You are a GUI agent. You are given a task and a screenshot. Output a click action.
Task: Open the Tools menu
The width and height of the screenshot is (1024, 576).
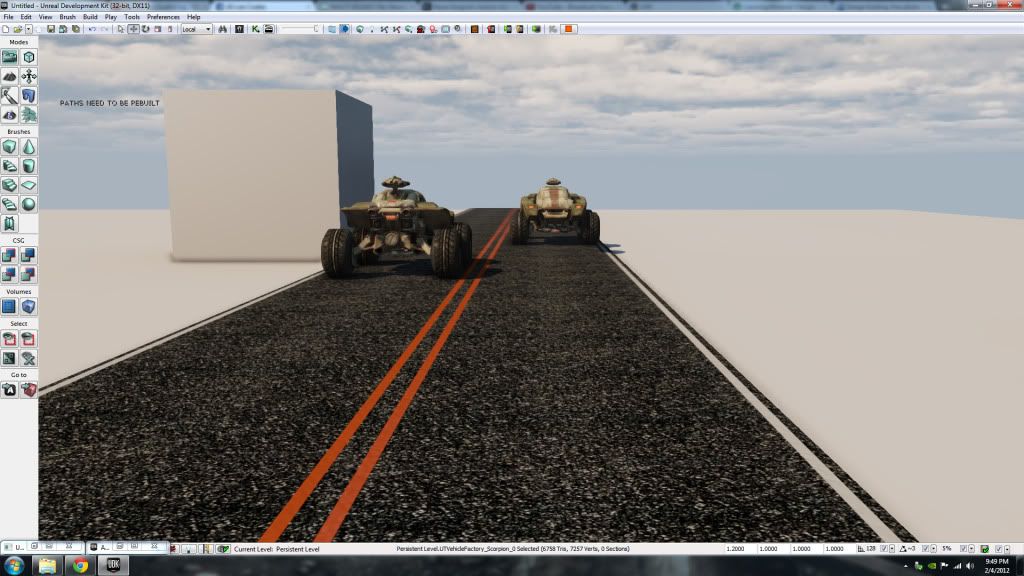(132, 17)
